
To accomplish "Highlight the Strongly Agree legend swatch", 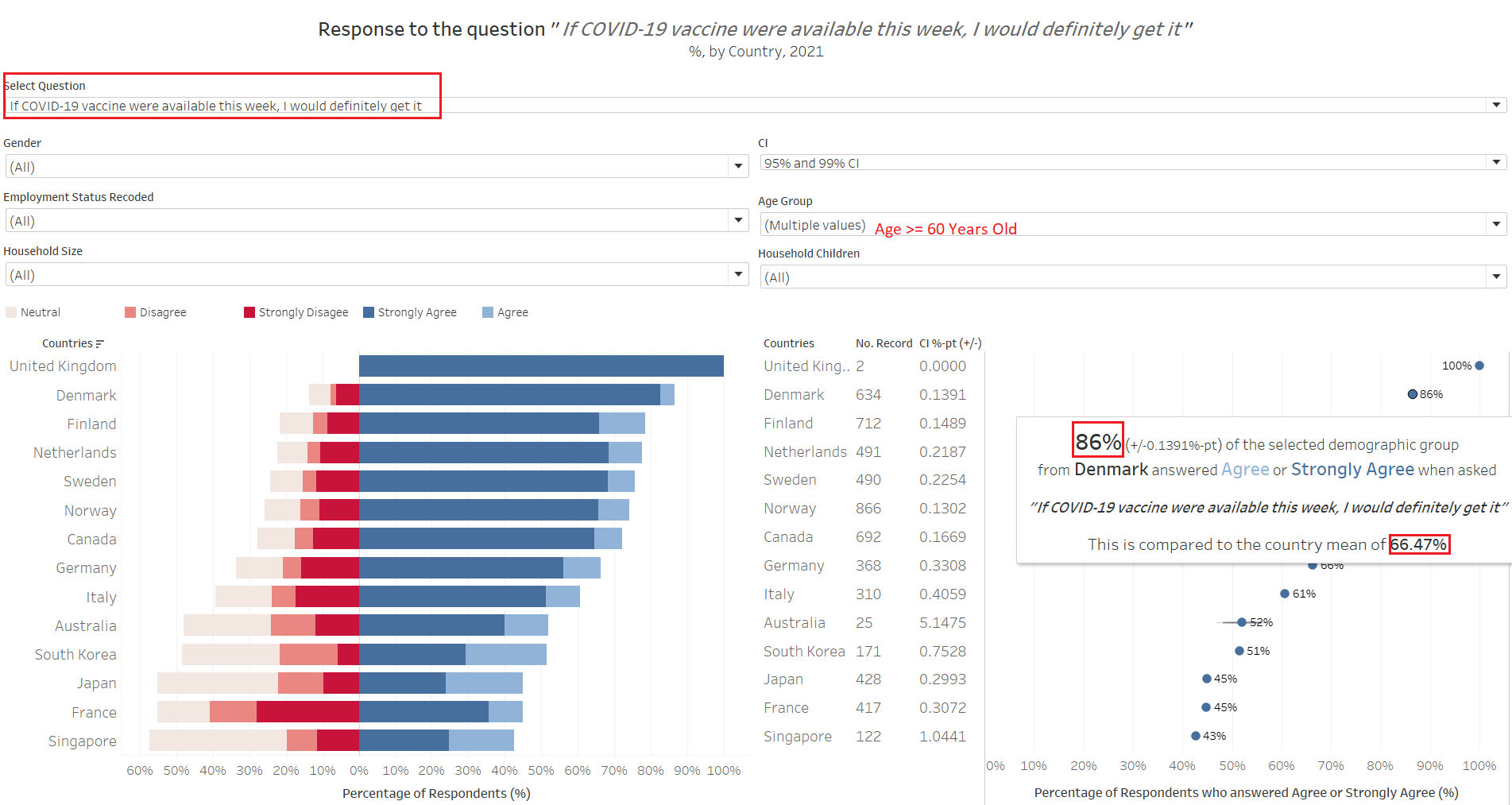I will [369, 312].
